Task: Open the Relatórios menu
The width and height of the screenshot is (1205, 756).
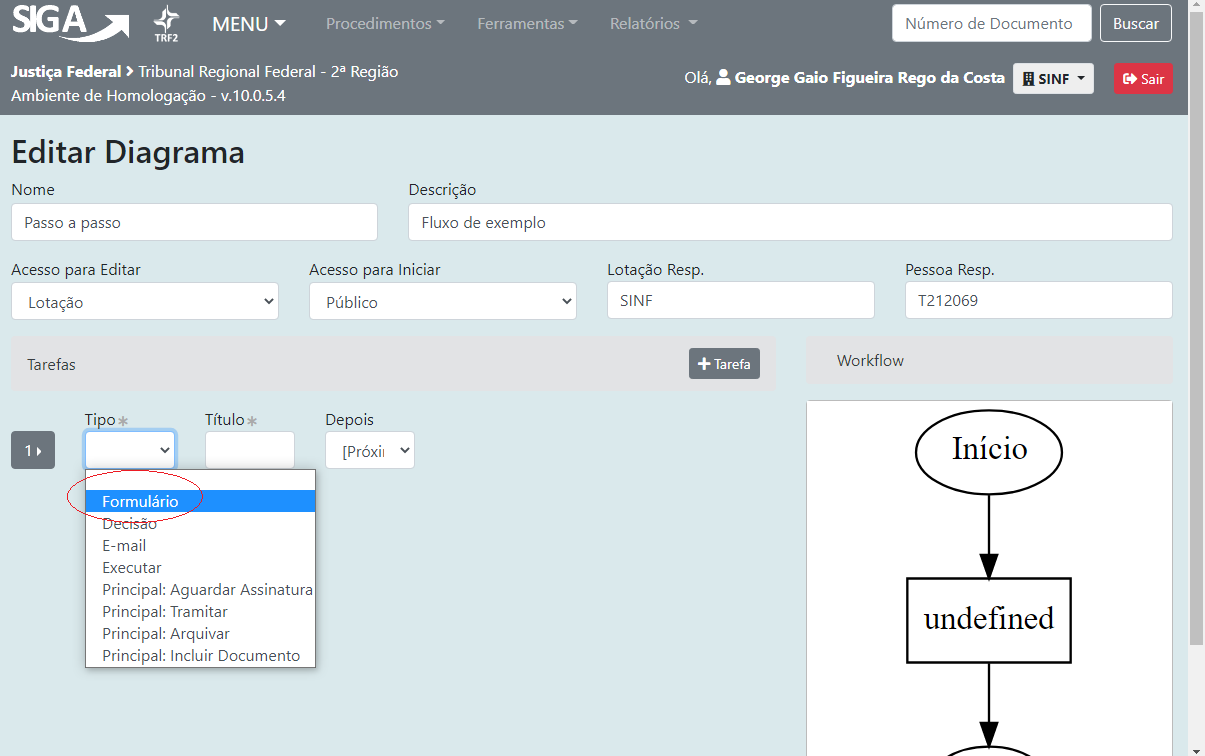Action: click(653, 24)
